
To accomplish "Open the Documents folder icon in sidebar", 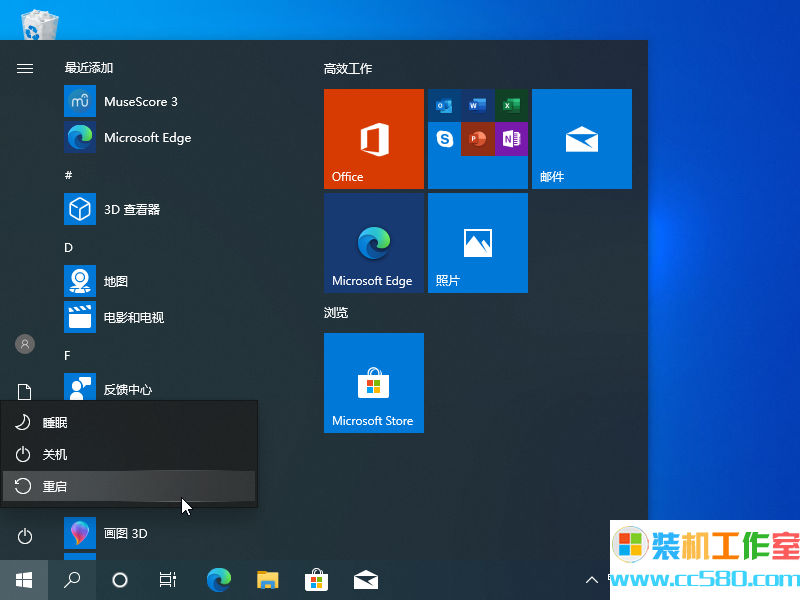I will pyautogui.click(x=24, y=391).
